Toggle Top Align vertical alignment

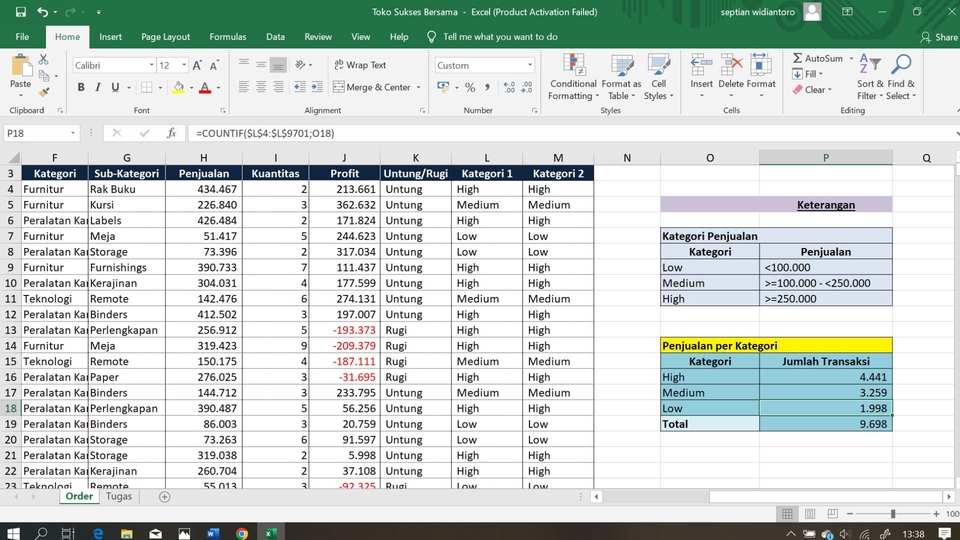[244, 64]
